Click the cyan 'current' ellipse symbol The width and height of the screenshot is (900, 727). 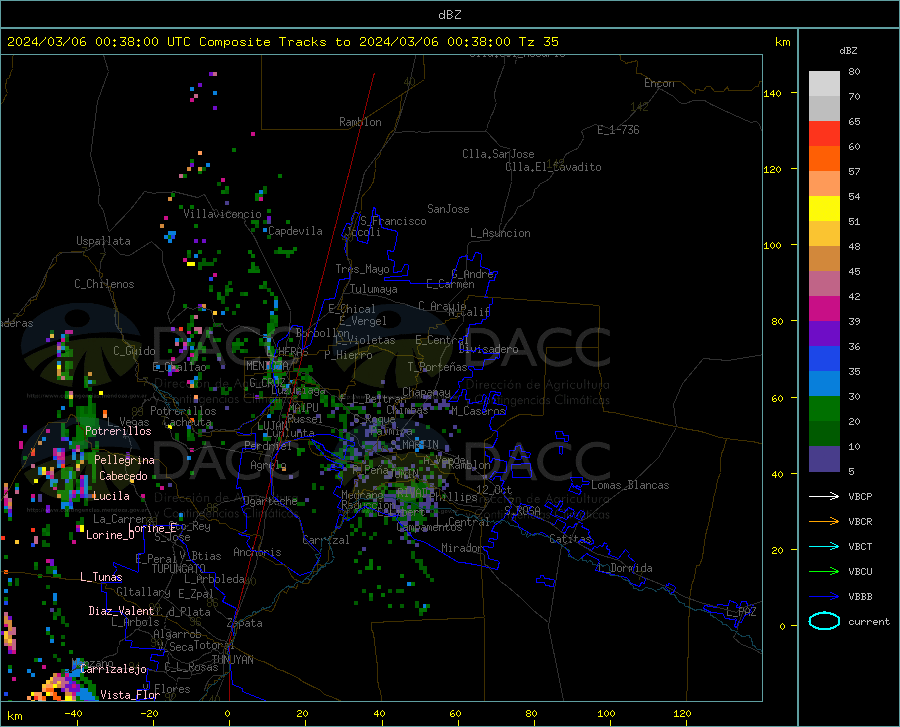(824, 621)
